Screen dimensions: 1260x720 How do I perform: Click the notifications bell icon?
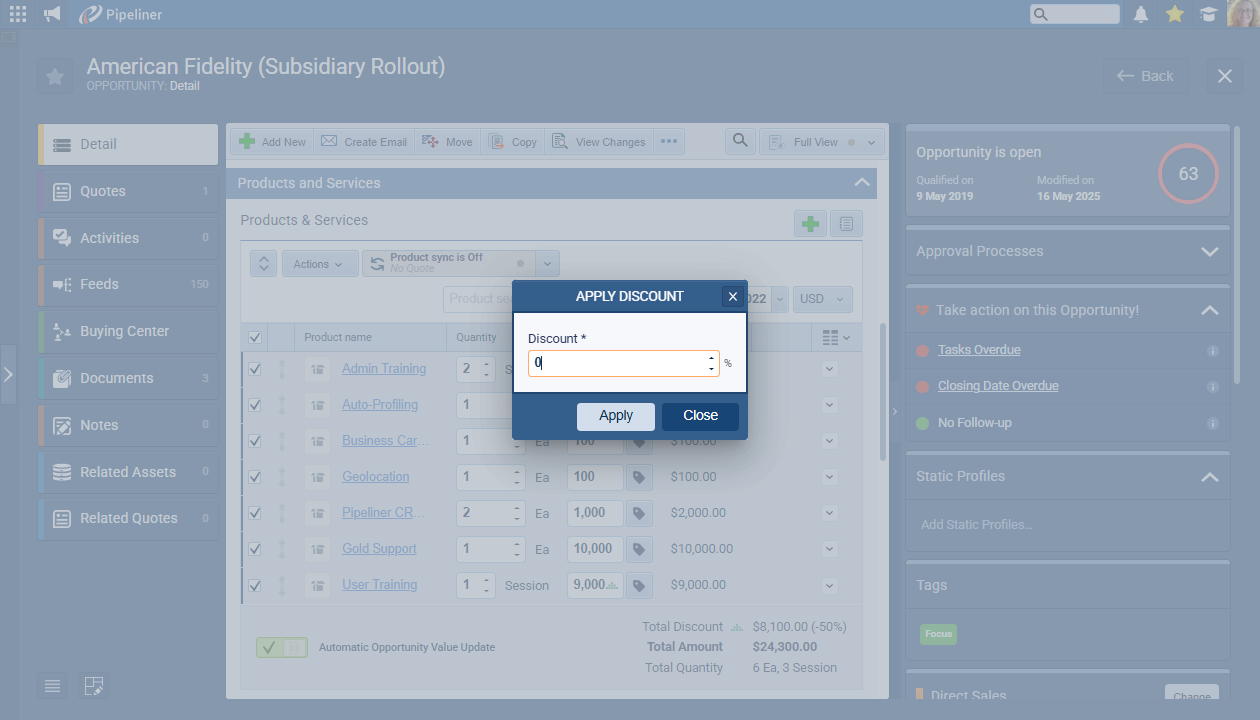1141,14
